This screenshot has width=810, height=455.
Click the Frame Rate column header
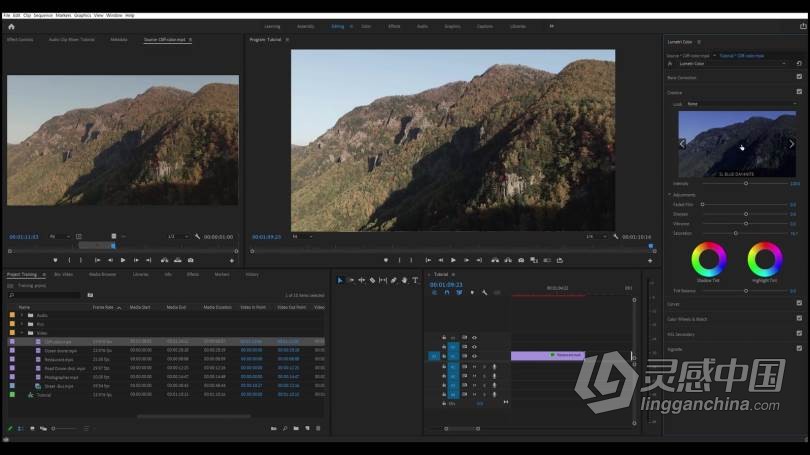[x=103, y=307]
